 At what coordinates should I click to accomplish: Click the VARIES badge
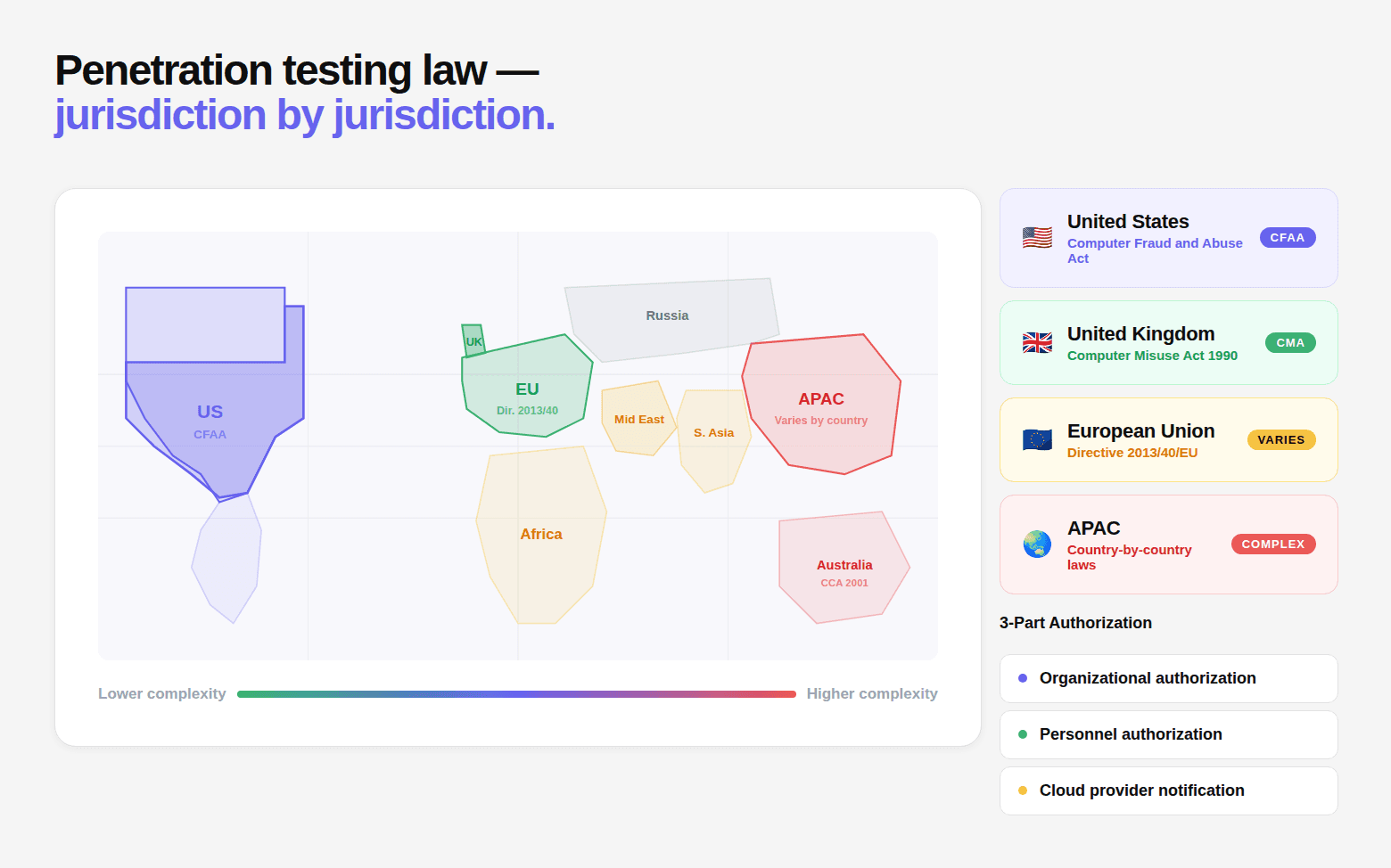[1281, 440]
